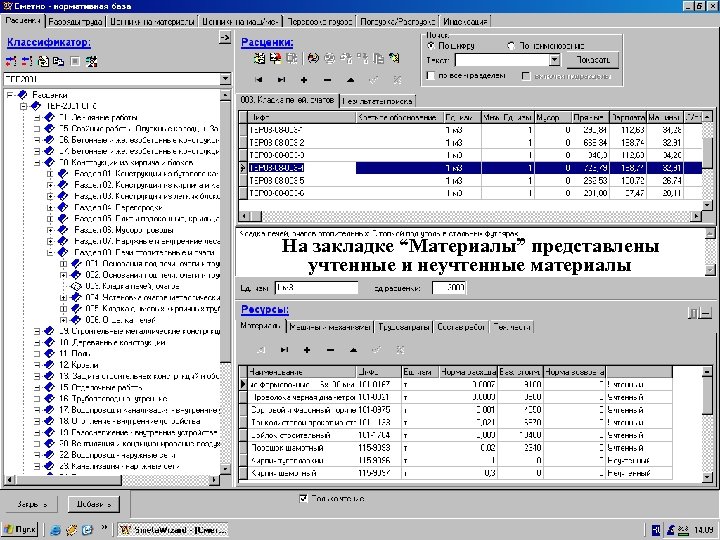Click the classifier tree vertical scrollbar
Screen dimensions: 720x540
tap(225, 282)
